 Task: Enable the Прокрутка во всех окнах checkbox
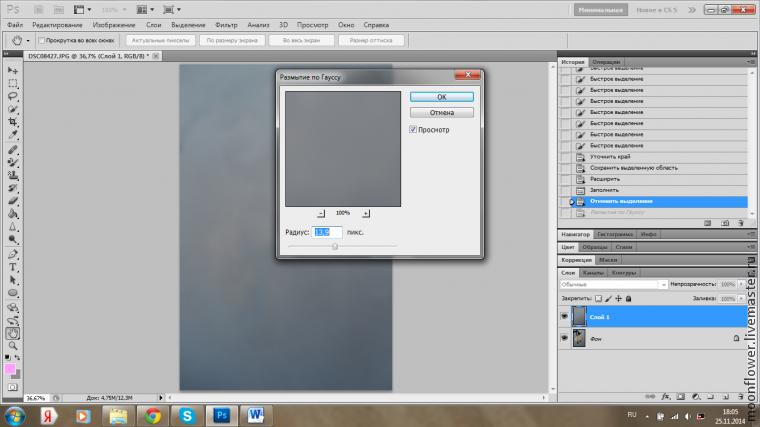tap(42, 41)
